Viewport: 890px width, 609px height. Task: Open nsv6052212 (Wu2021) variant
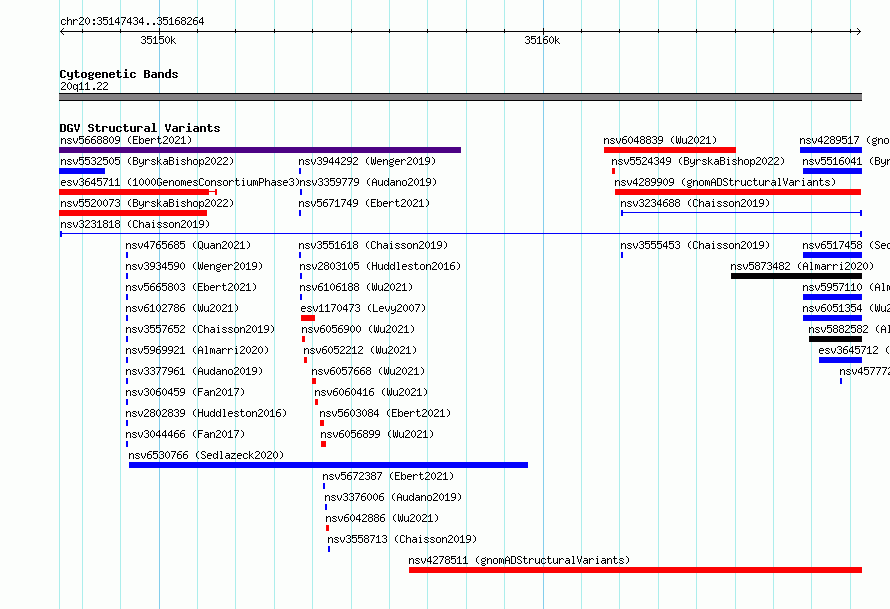click(360, 350)
